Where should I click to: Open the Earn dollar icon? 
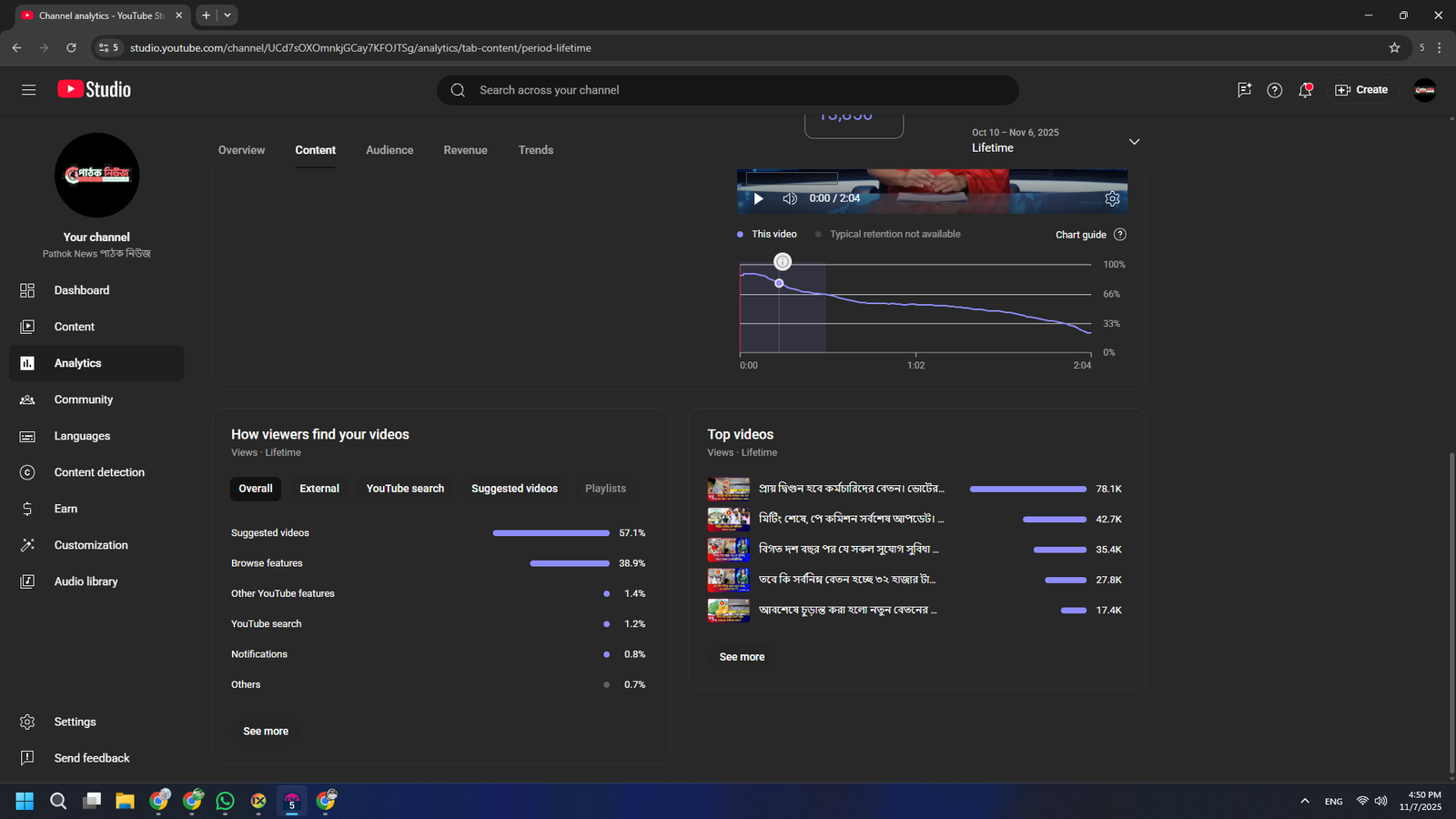pos(27,509)
